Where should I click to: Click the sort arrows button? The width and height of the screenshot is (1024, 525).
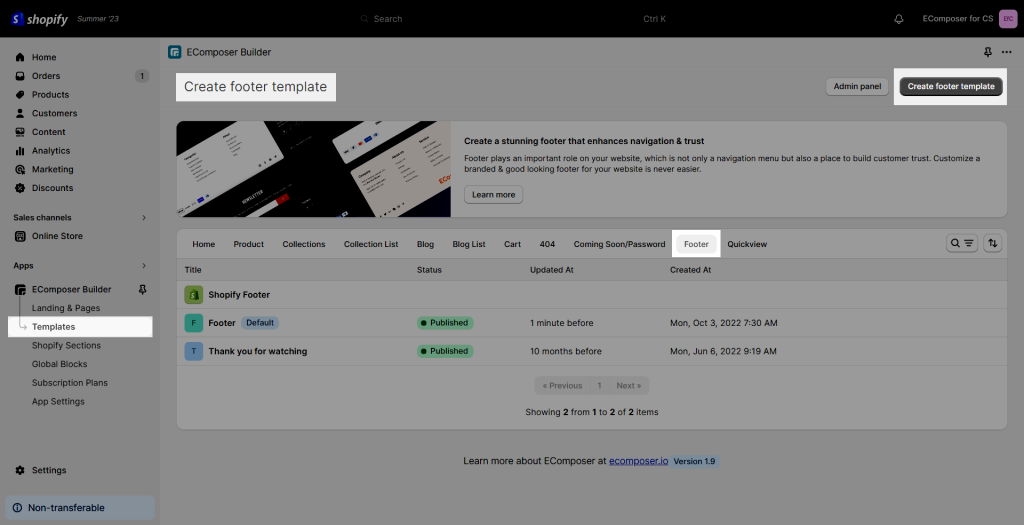[992, 244]
